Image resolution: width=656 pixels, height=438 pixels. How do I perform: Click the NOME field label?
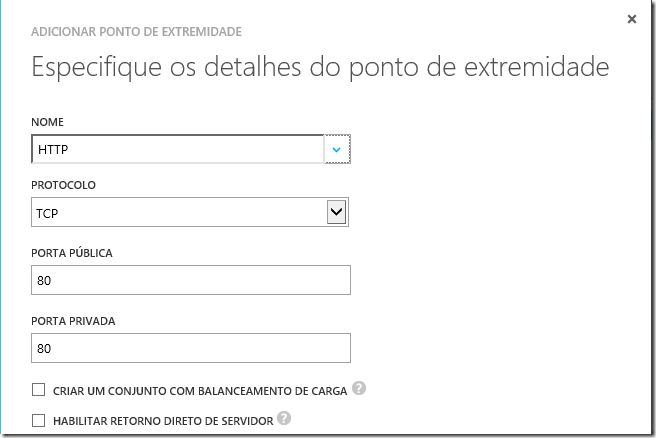50,122
